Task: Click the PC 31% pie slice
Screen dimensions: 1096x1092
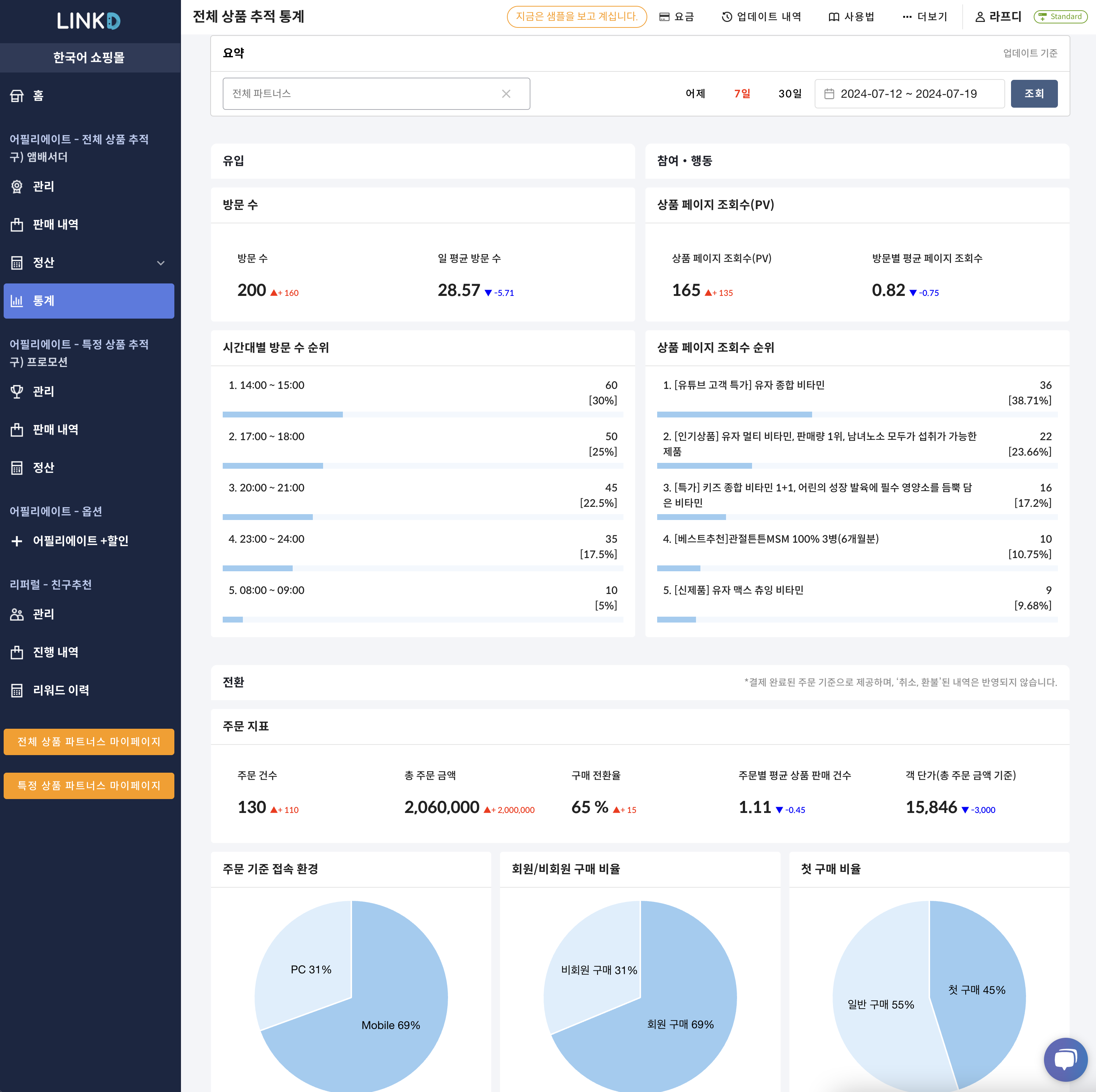Action: tap(311, 970)
